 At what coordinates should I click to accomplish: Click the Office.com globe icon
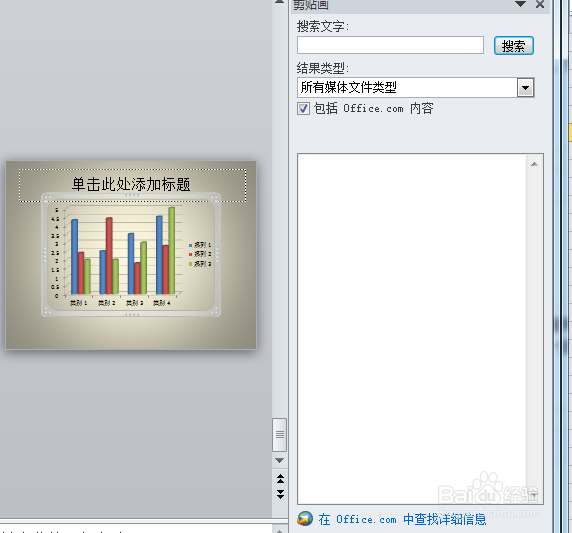pos(305,518)
